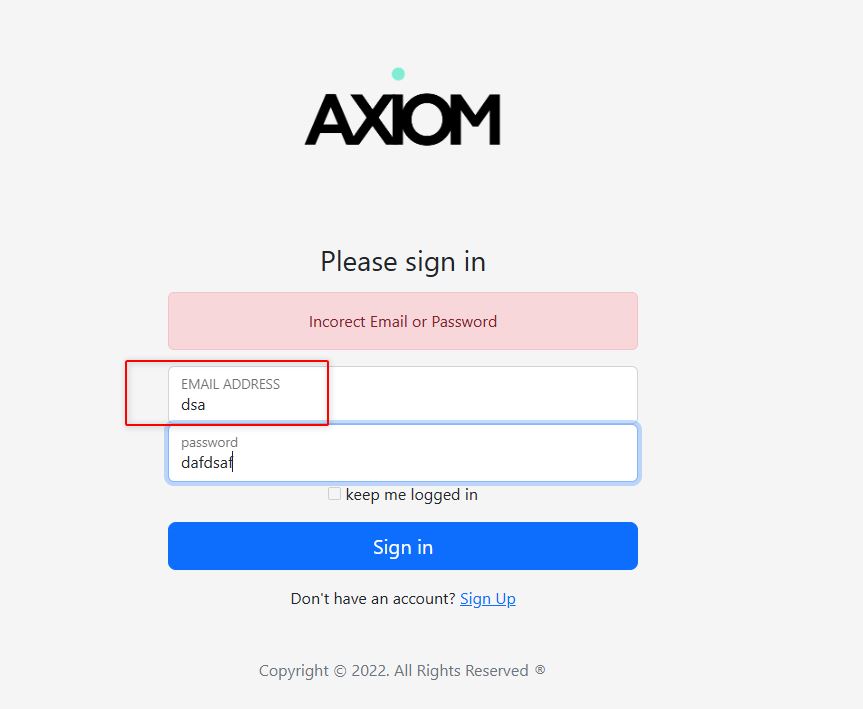Screen dimensions: 863x709
Task: Click the typed text "dsa"
Action: 193,405
